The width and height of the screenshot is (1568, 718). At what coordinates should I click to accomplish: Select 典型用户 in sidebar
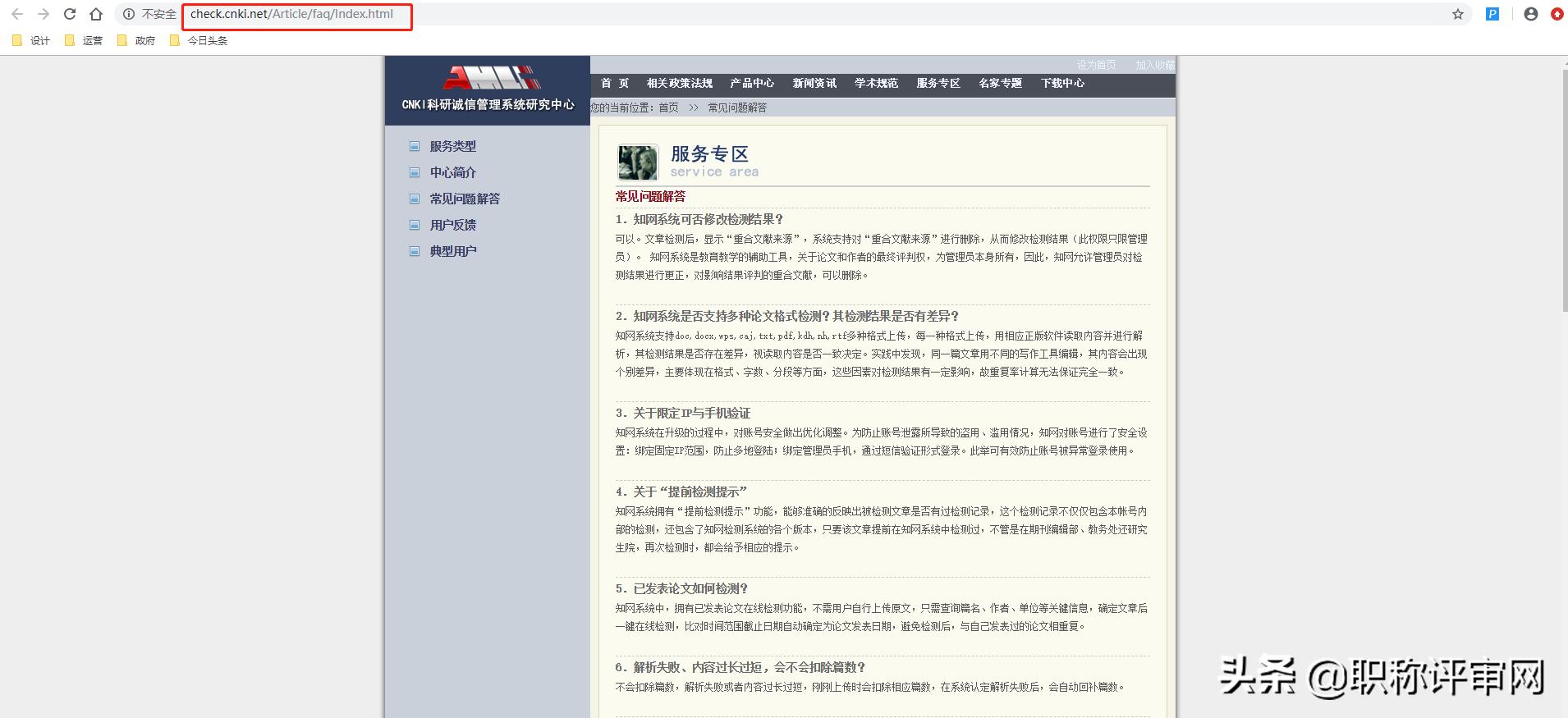453,251
